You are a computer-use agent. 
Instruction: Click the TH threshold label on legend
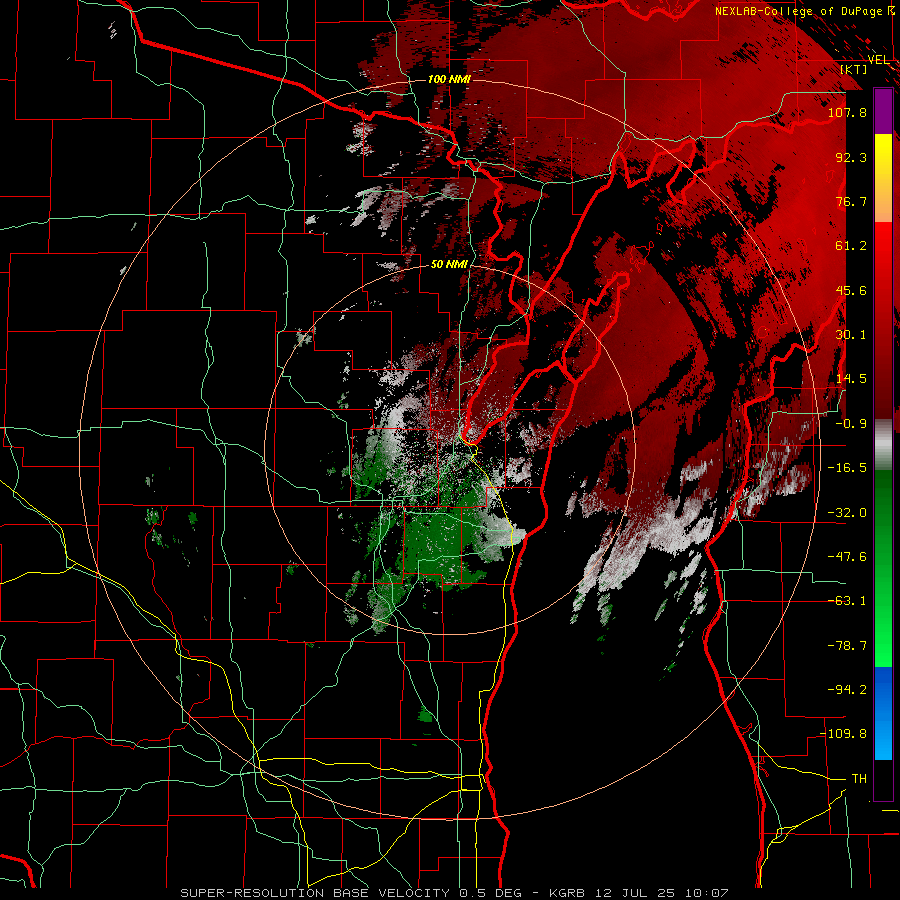tap(859, 779)
